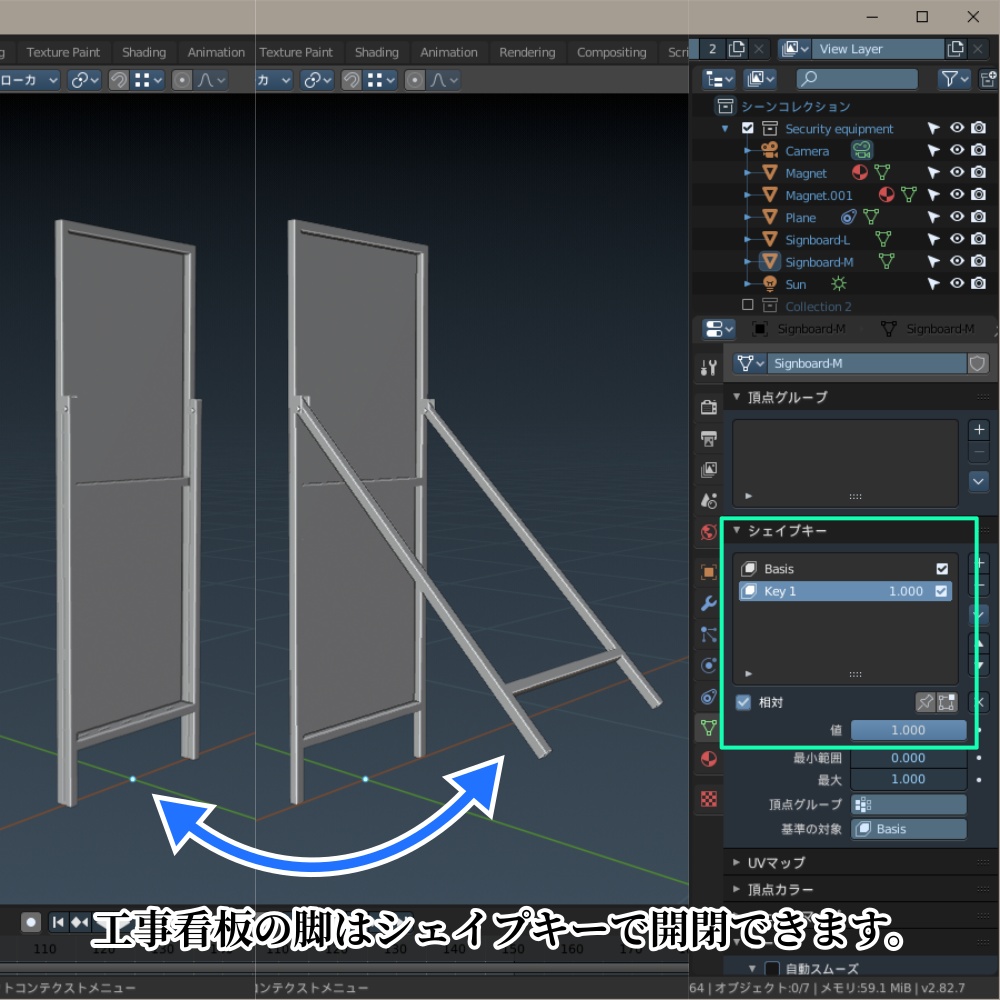1000x1000 pixels.
Task: Select the Physics properties tab
Action: pyautogui.click(x=709, y=665)
